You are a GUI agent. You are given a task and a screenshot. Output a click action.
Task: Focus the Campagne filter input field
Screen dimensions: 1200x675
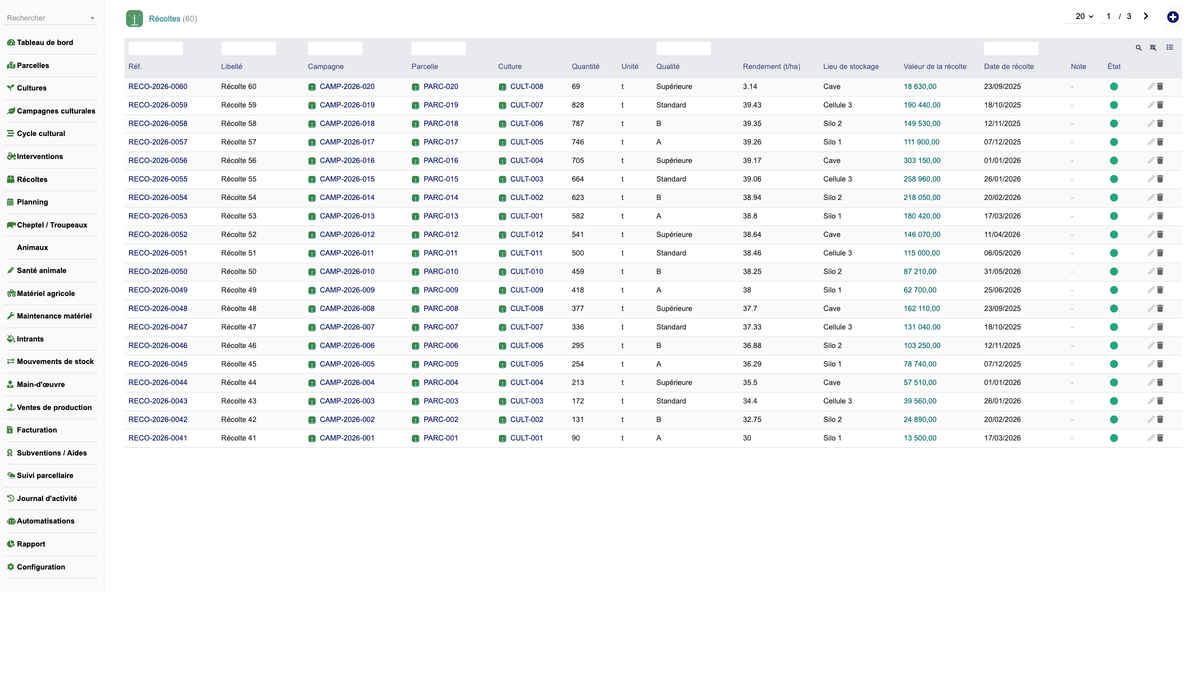point(335,48)
